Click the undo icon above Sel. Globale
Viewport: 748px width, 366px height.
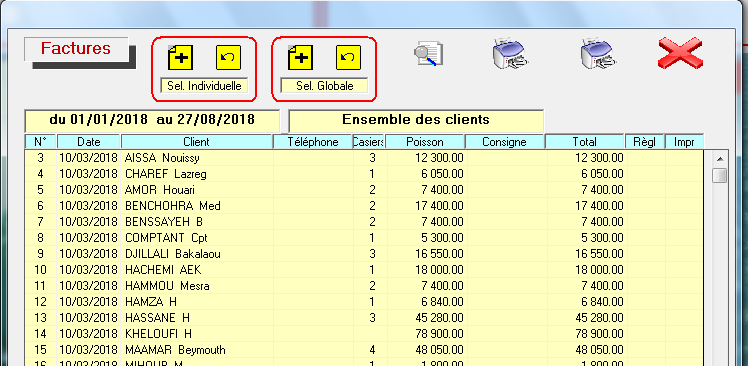(348, 57)
